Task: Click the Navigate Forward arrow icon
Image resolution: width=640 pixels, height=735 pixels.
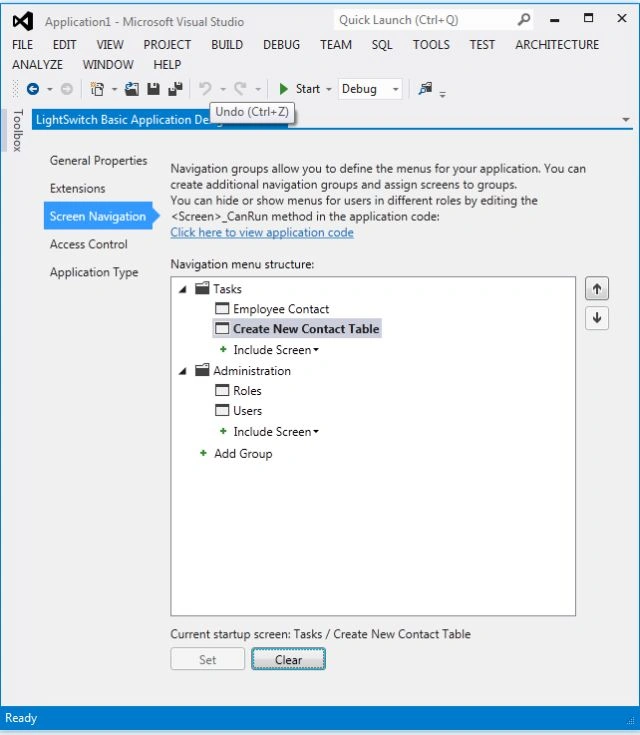Action: (x=67, y=89)
